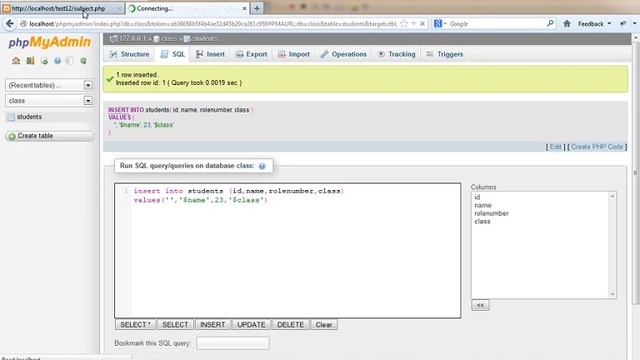Click the SQL help question mark icon
The image size is (640, 360).
click(262, 166)
